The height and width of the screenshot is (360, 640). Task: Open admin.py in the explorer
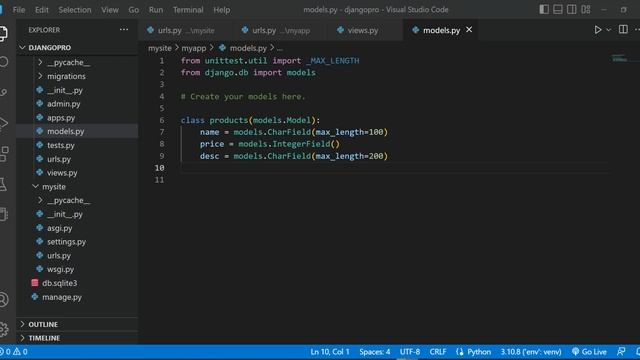pyautogui.click(x=78, y=104)
